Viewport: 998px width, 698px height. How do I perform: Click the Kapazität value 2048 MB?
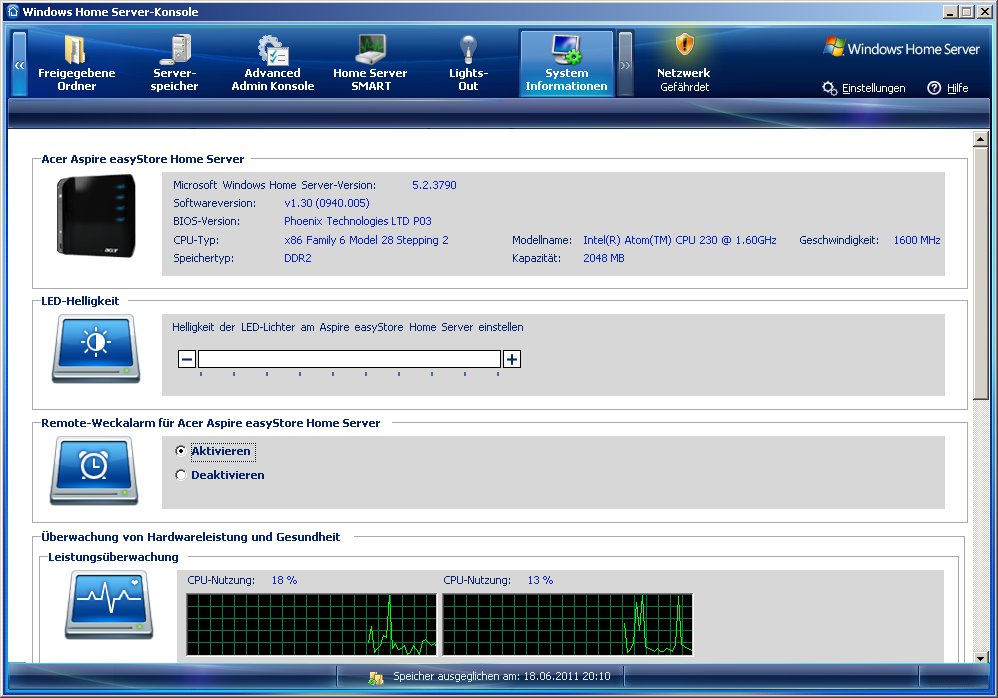[x=603, y=258]
